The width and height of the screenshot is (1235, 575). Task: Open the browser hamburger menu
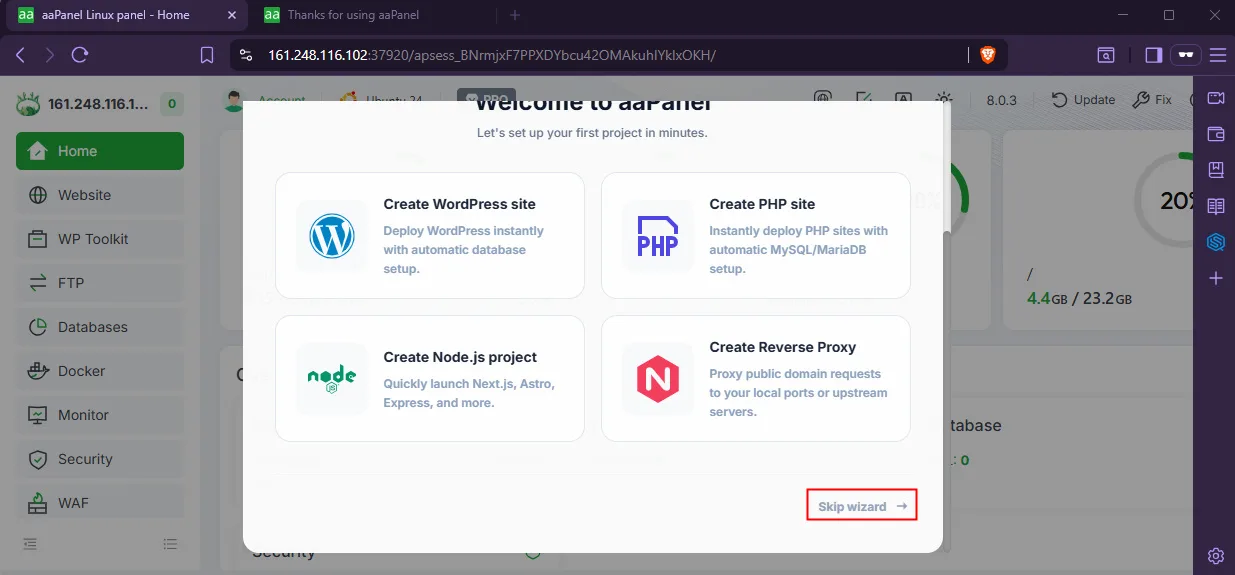pos(1218,55)
